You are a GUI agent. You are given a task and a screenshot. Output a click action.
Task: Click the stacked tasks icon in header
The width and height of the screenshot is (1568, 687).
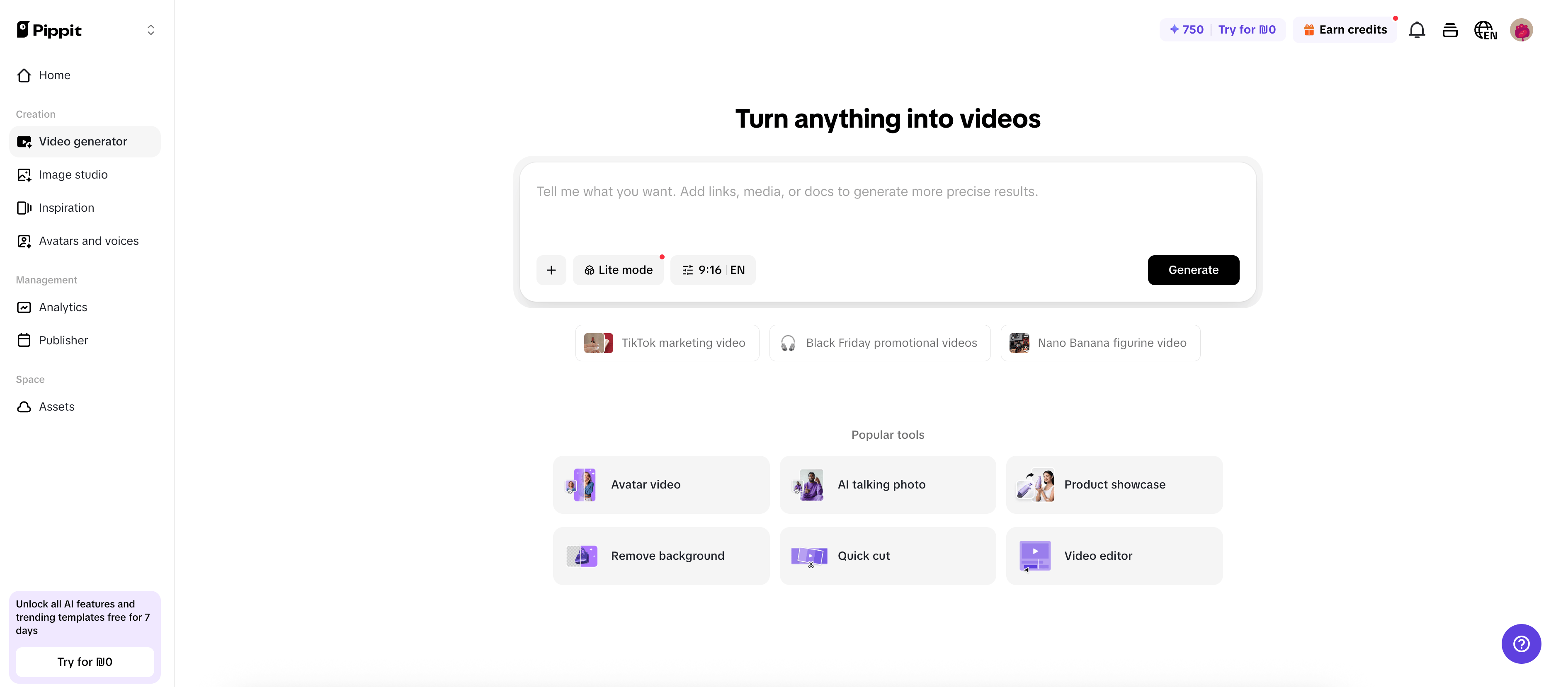click(1450, 30)
